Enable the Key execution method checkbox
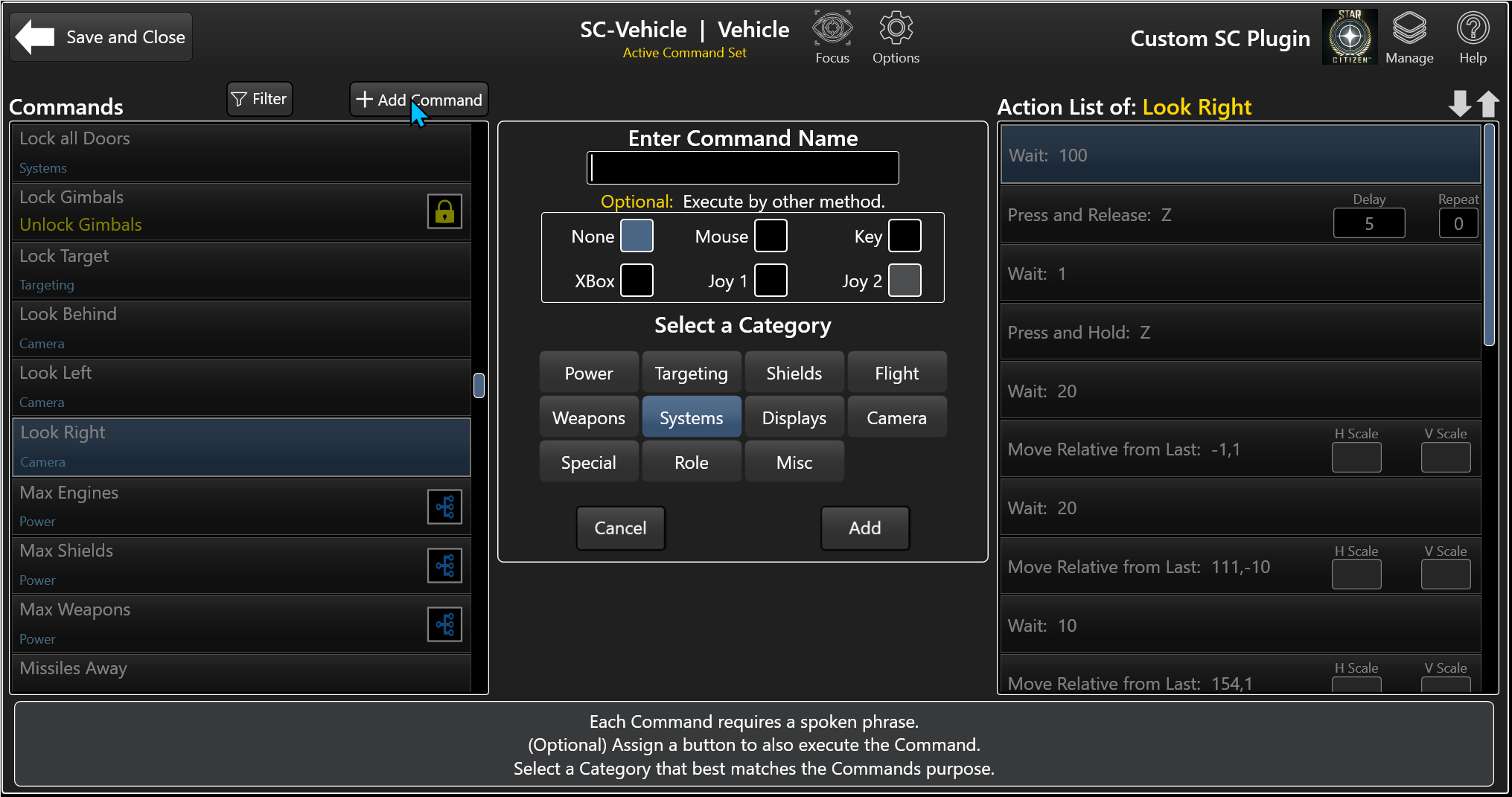Image resolution: width=1512 pixels, height=797 pixels. [905, 237]
